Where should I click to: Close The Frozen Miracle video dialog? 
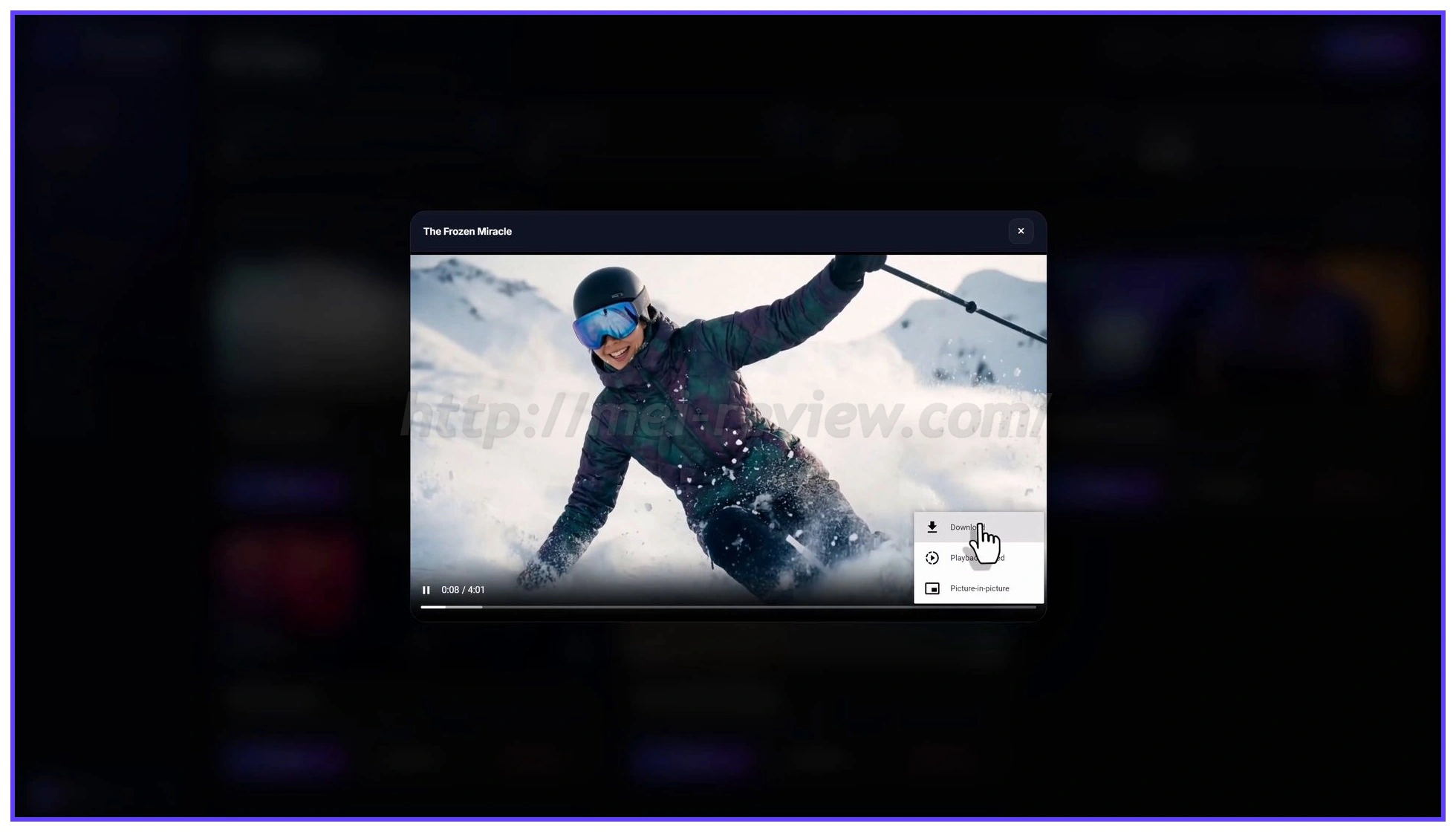tap(1021, 231)
